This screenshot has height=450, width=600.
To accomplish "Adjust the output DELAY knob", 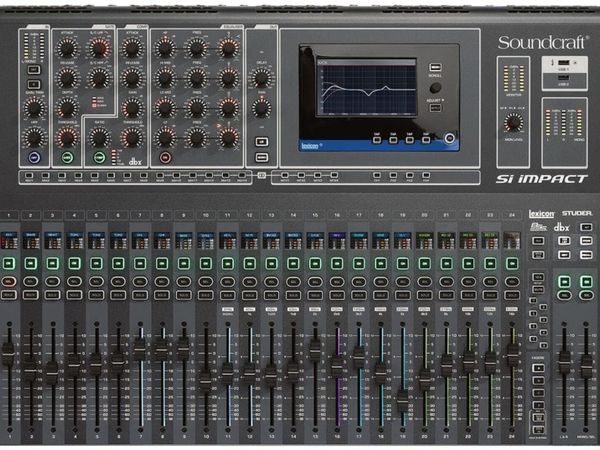I will [261, 78].
